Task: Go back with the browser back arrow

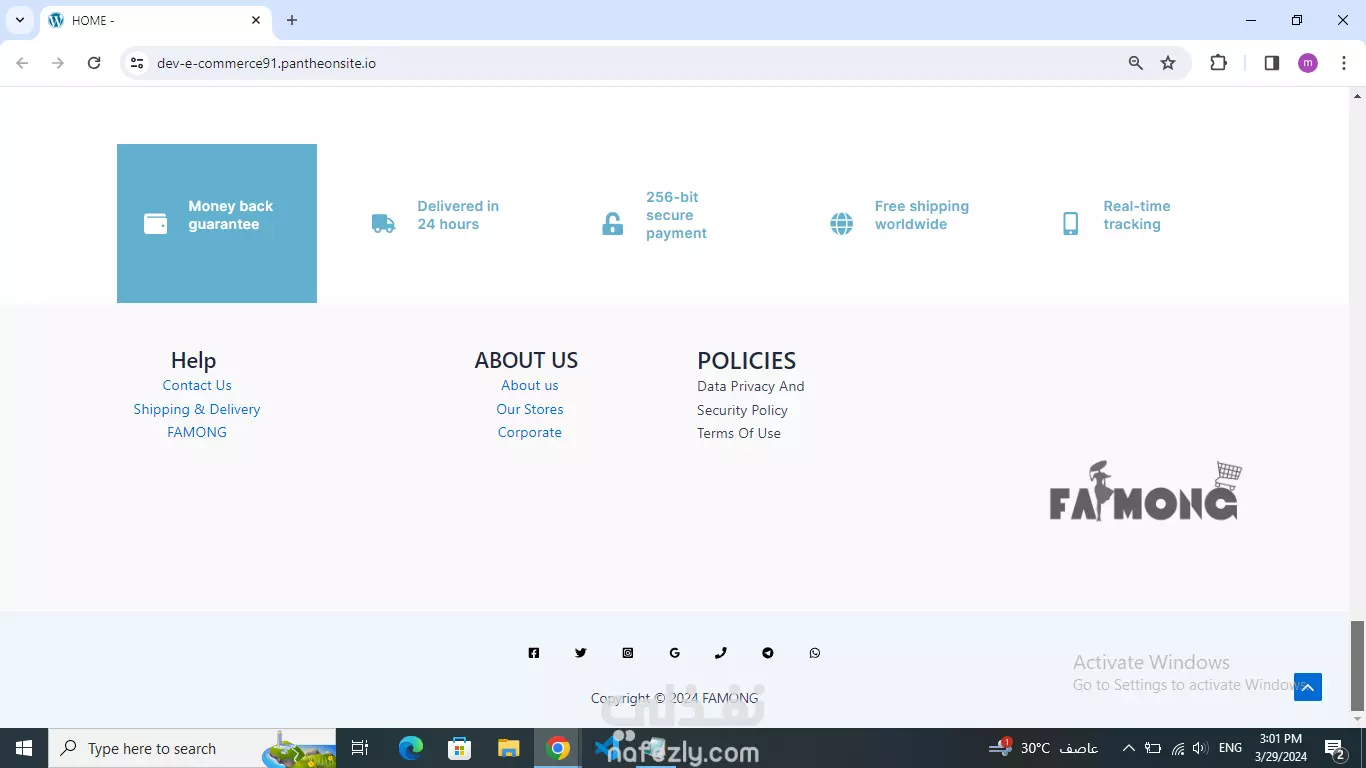Action: click(22, 63)
